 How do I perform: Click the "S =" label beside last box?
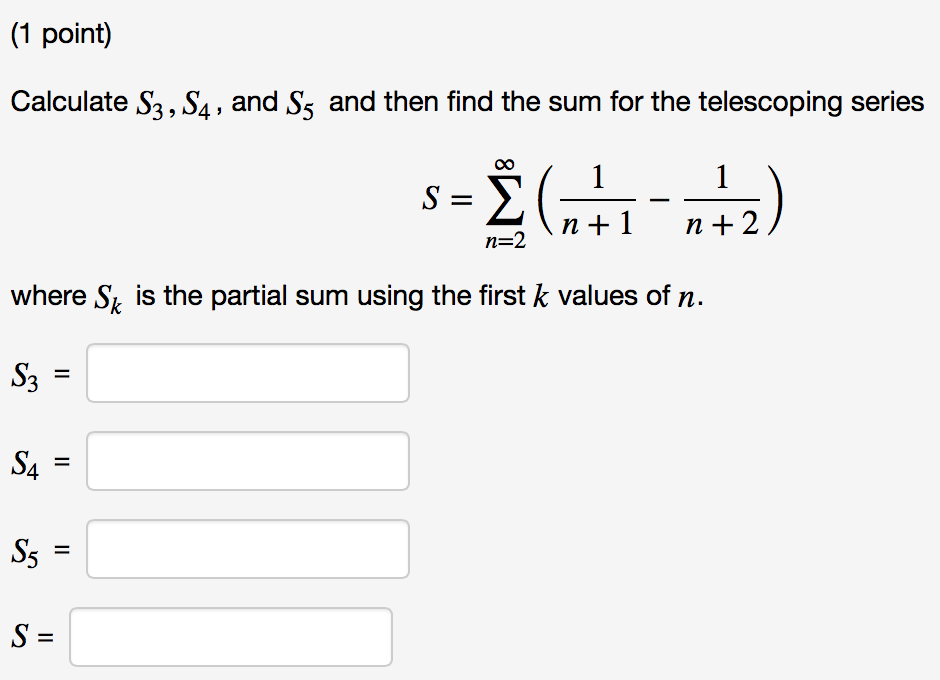tap(32, 637)
